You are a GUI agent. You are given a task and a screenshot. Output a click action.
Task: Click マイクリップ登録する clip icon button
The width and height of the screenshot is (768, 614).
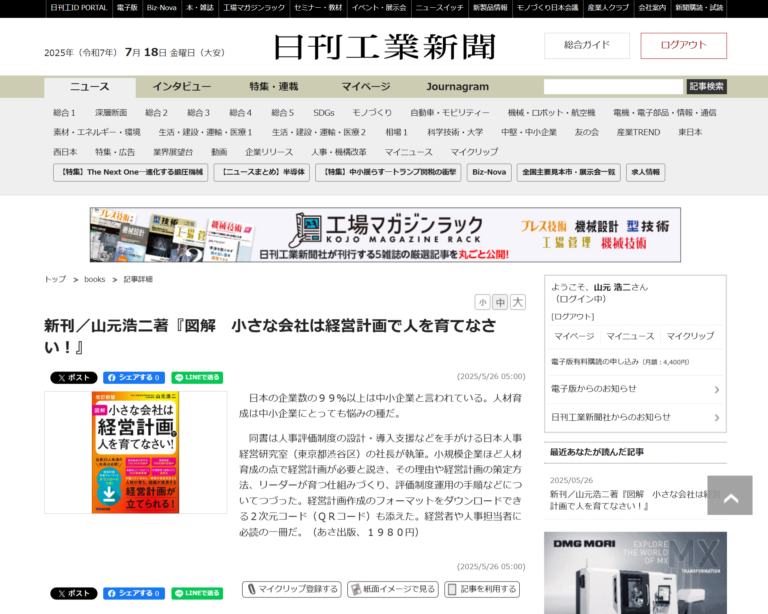(291, 590)
